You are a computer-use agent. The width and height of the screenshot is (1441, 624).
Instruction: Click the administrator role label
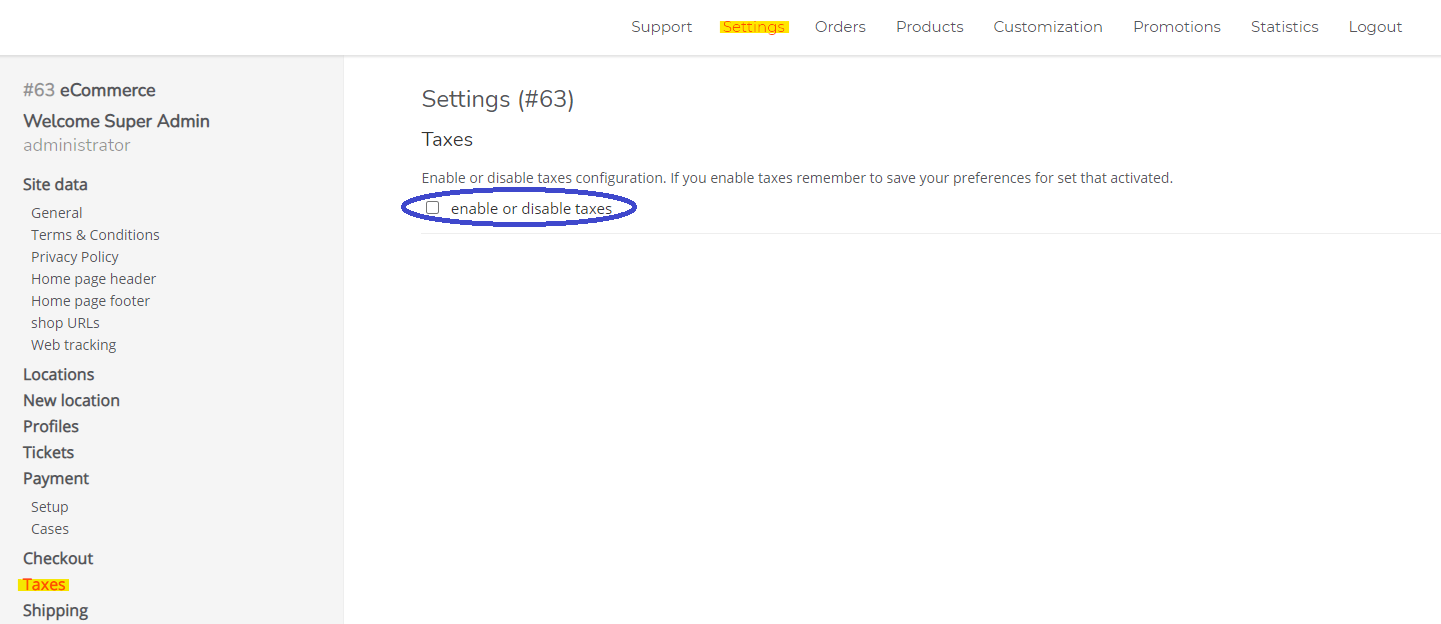pos(77,145)
